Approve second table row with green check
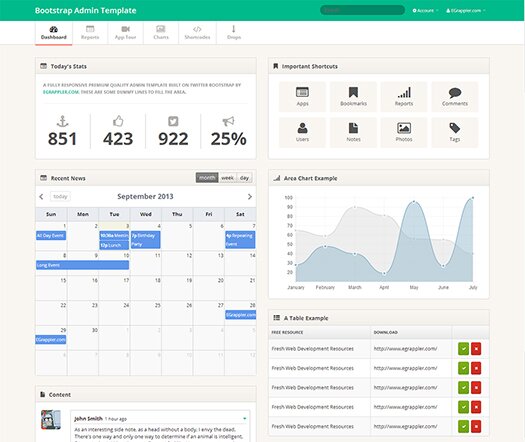 pyautogui.click(x=463, y=368)
